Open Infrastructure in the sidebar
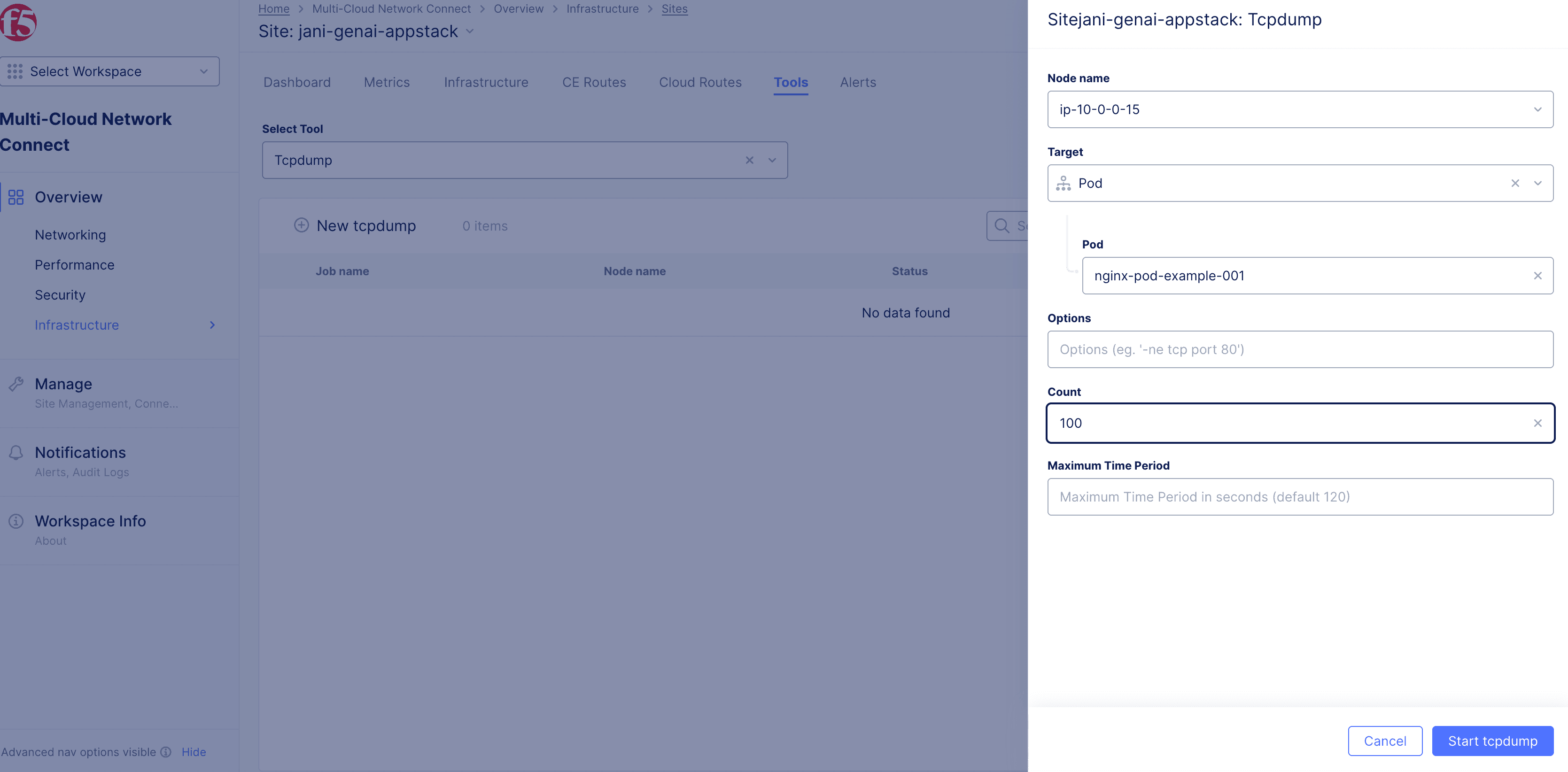The width and height of the screenshot is (1568, 772). [77, 325]
